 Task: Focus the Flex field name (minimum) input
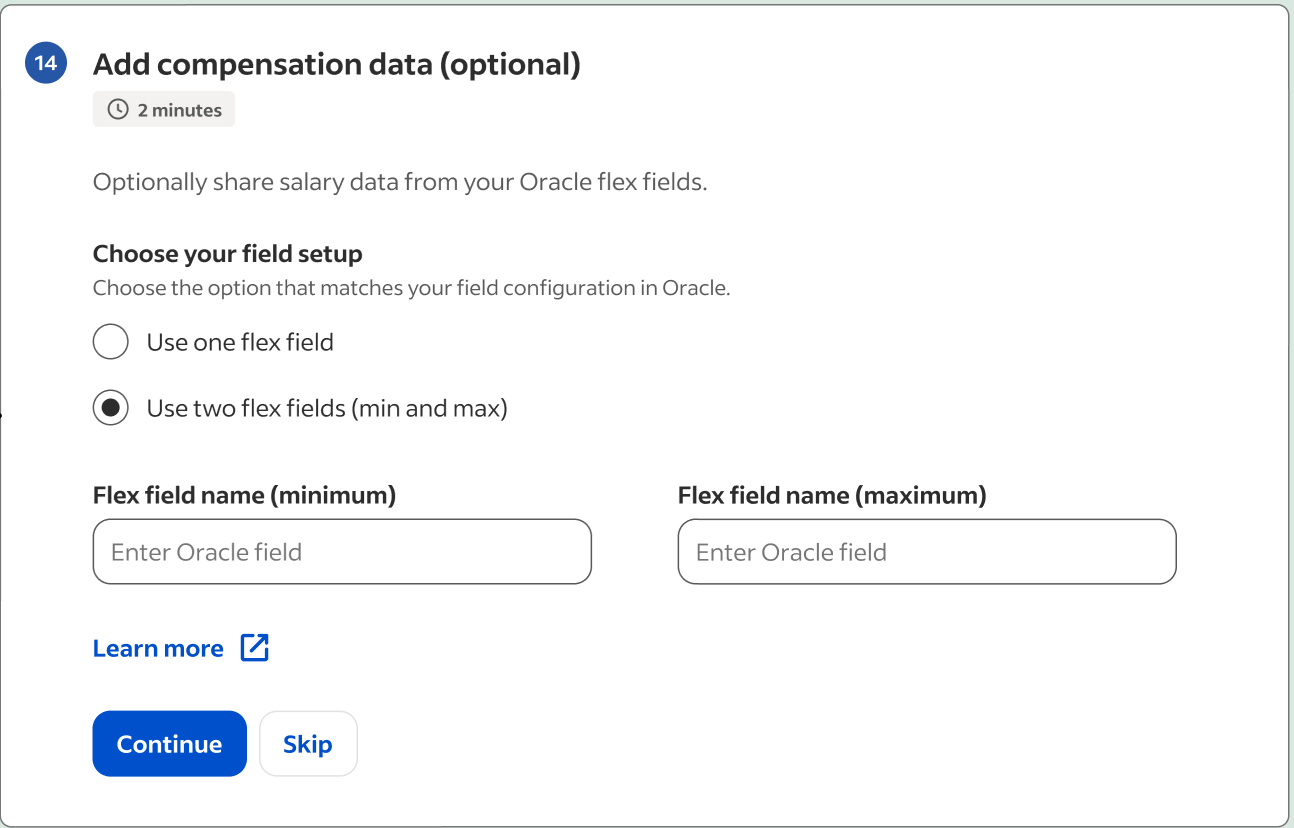coord(342,551)
